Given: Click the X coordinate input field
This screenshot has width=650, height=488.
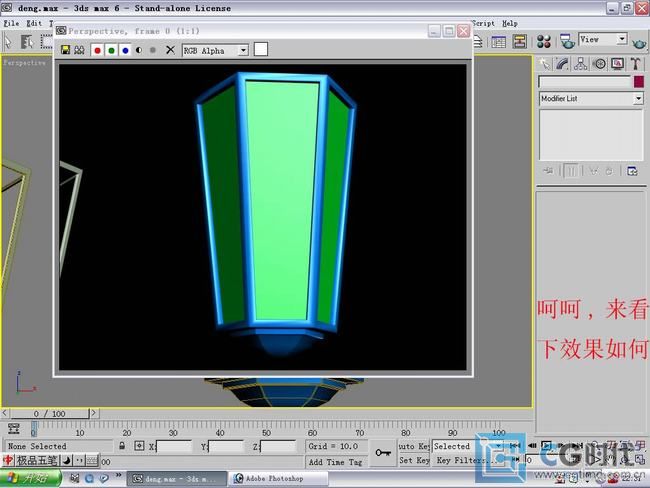Looking at the screenshot, I should (x=174, y=447).
